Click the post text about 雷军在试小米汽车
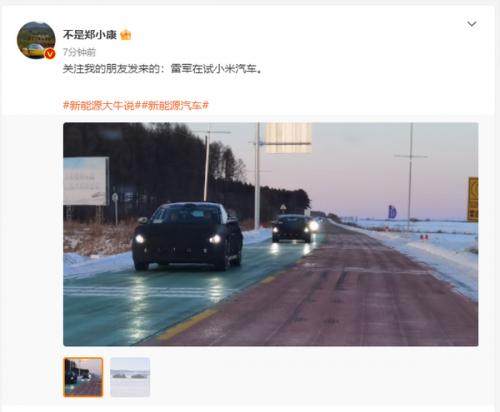 point(162,69)
